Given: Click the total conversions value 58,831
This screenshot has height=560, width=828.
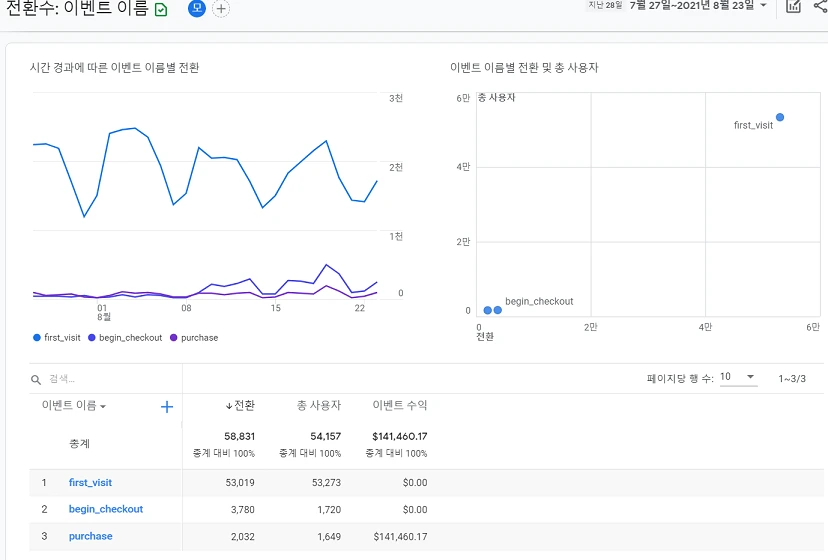Looking at the screenshot, I should (x=239, y=436).
